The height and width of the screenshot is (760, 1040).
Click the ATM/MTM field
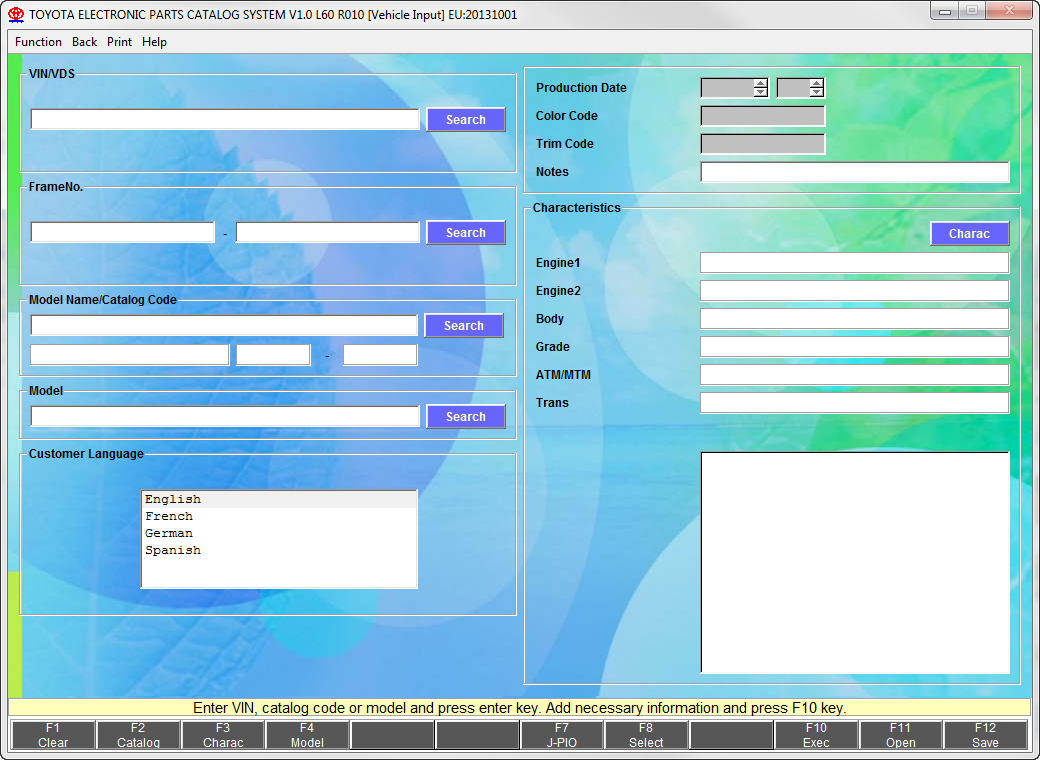pyautogui.click(x=854, y=375)
